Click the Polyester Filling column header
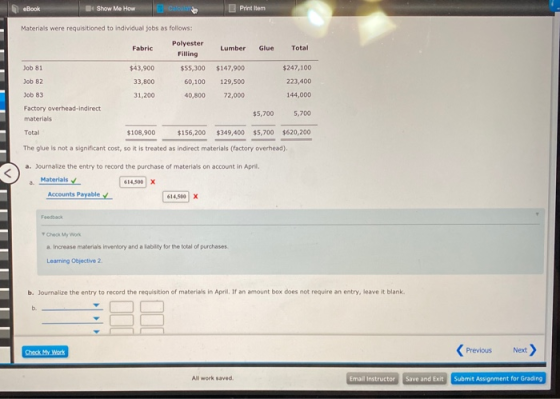 (x=188, y=49)
